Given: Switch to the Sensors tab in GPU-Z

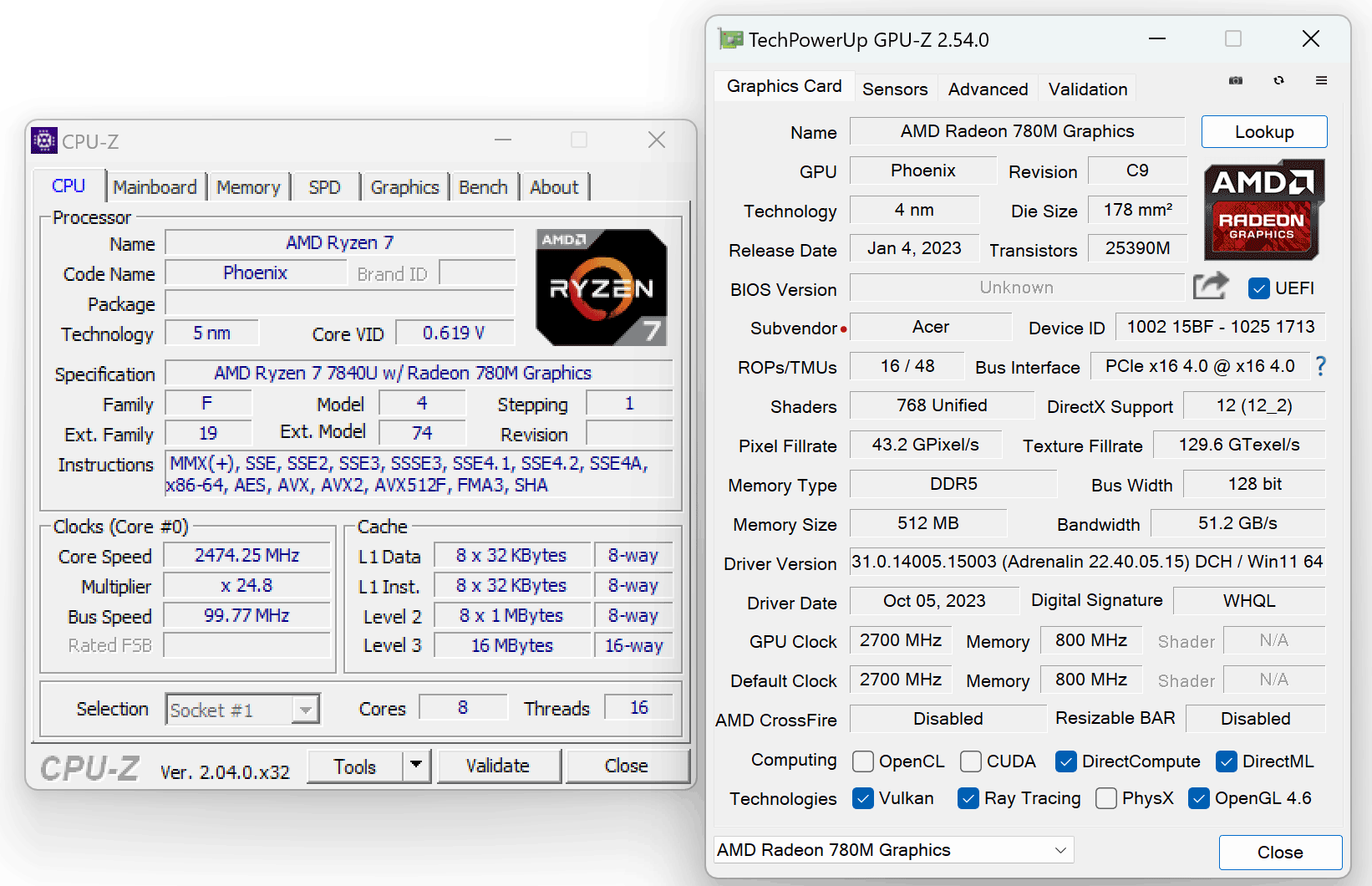Looking at the screenshot, I should (x=895, y=89).
